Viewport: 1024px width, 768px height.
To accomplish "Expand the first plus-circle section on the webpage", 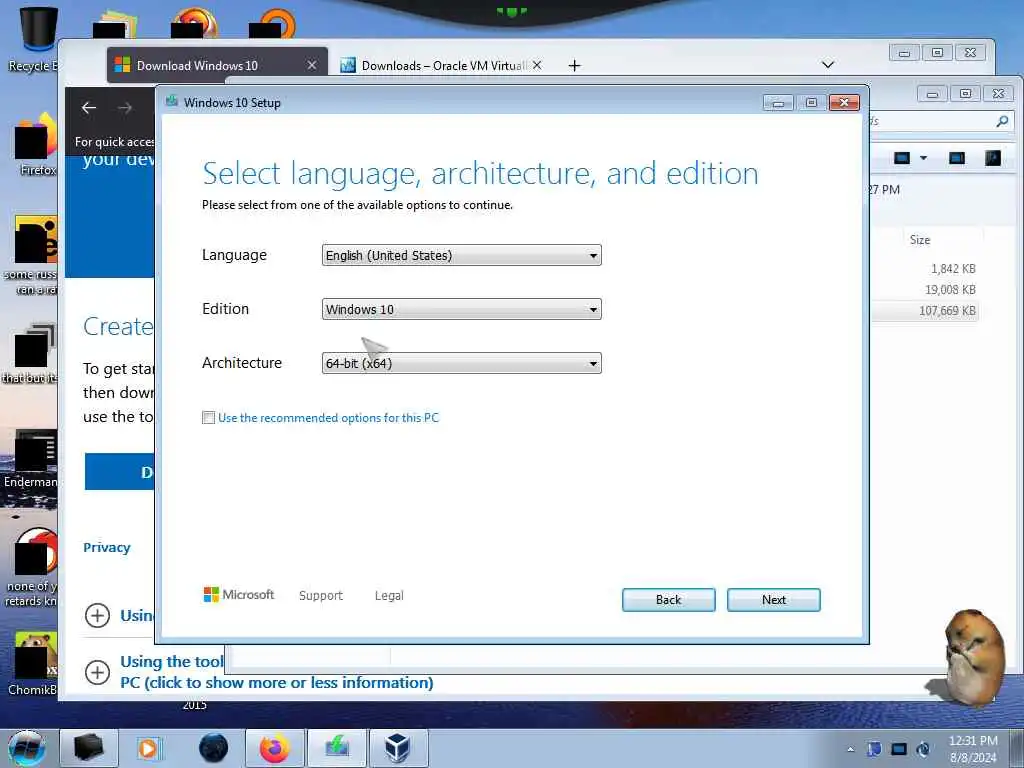I will tap(97, 615).
